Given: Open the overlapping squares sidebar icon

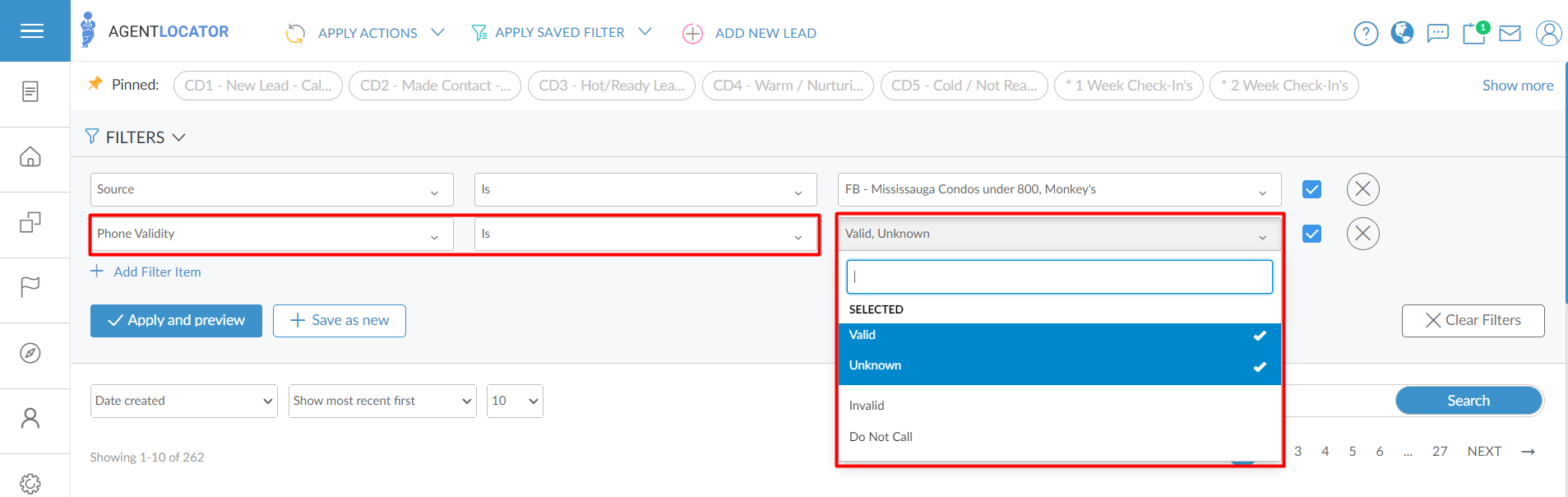Looking at the screenshot, I should click(30, 222).
